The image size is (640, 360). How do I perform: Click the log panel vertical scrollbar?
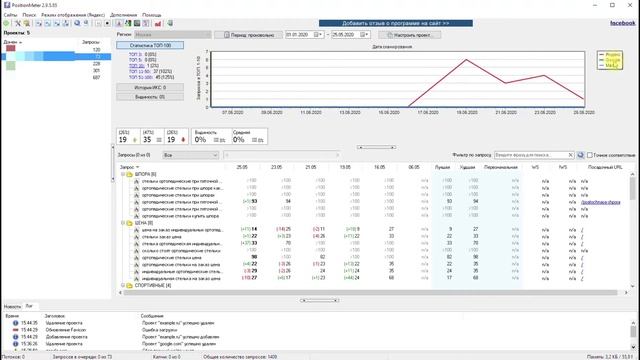tap(633, 331)
